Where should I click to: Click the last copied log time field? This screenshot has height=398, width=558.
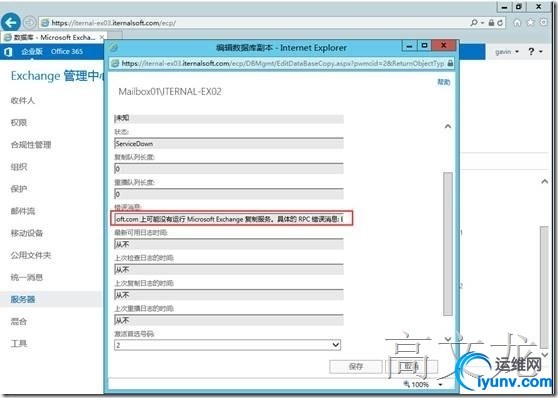point(229,295)
